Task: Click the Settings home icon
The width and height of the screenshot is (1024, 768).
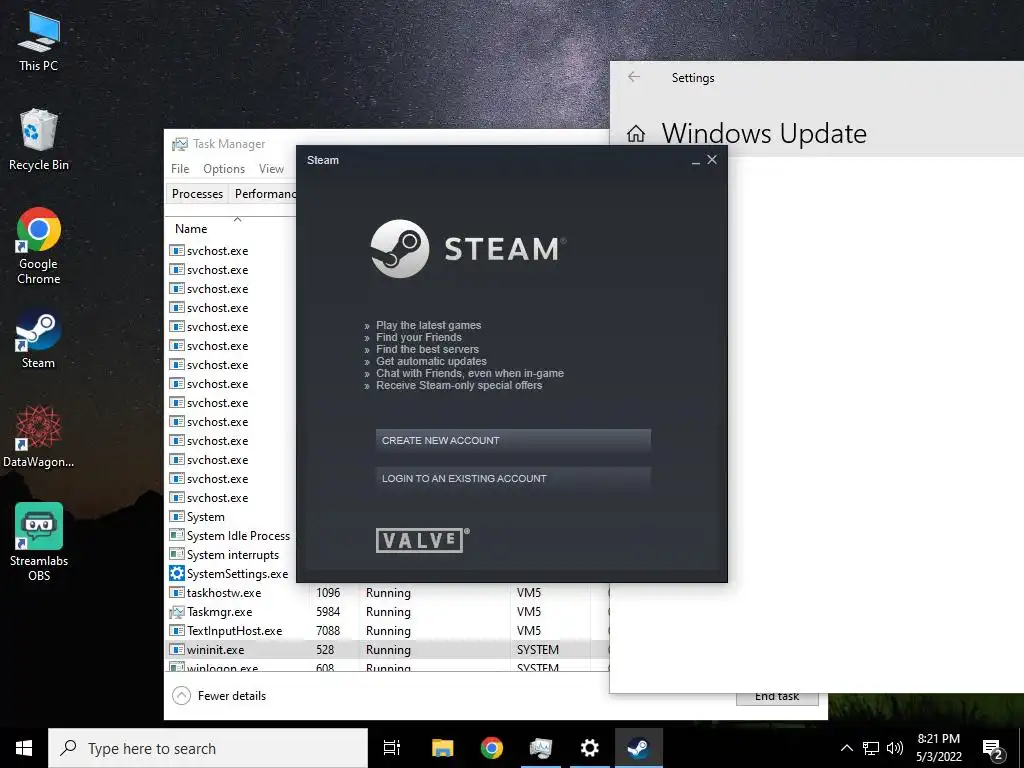Action: click(x=635, y=134)
